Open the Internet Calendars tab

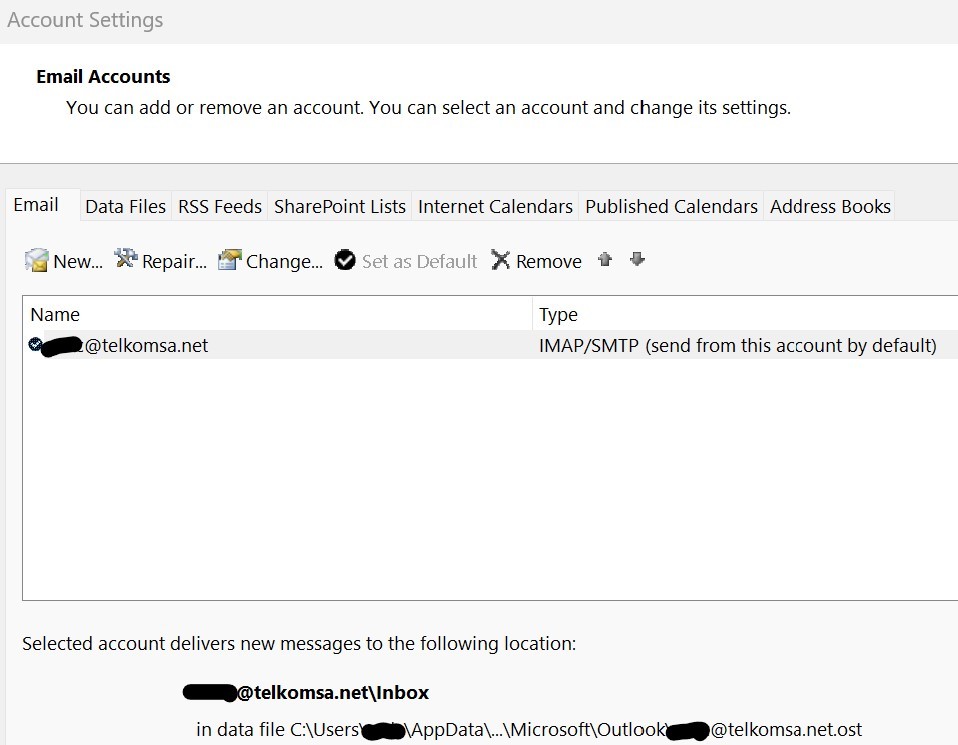[495, 207]
